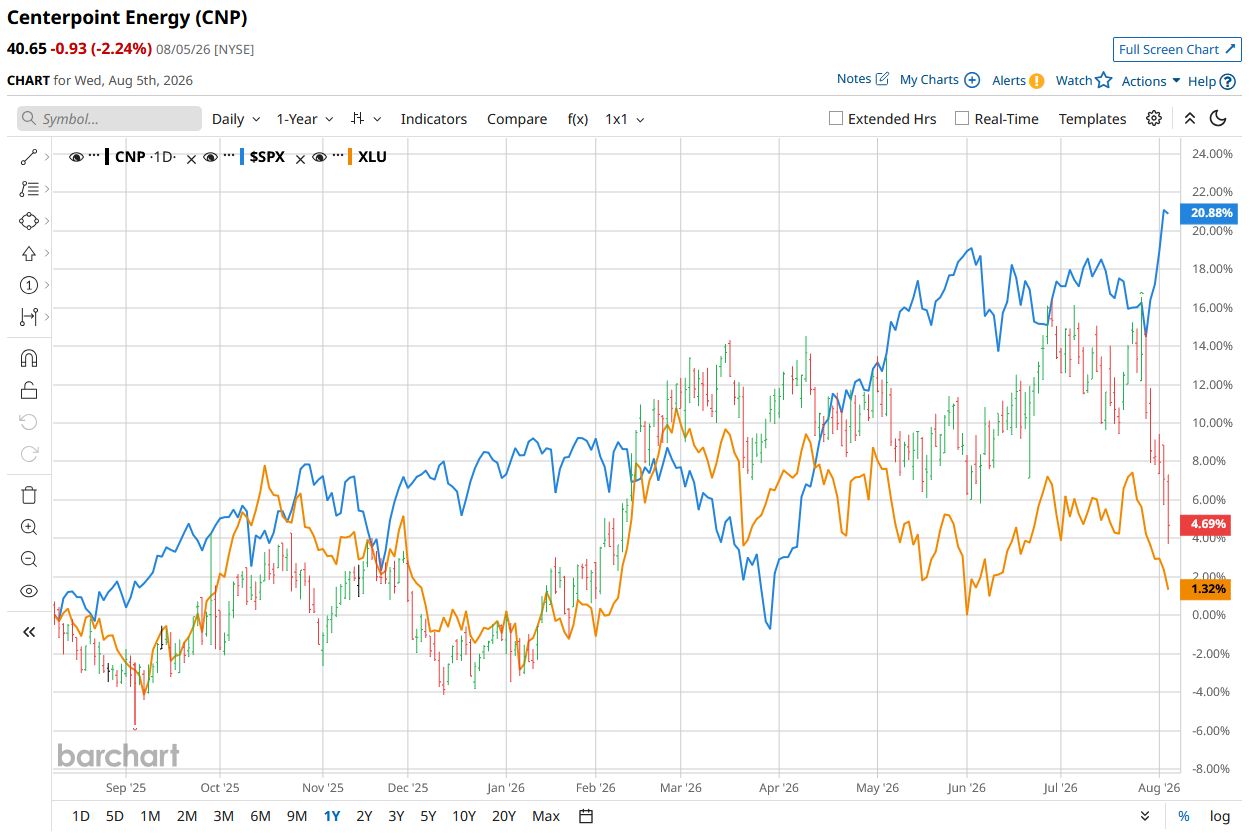The width and height of the screenshot is (1256, 833).
Task: Click the 20.88% SPX price label
Action: (1210, 213)
